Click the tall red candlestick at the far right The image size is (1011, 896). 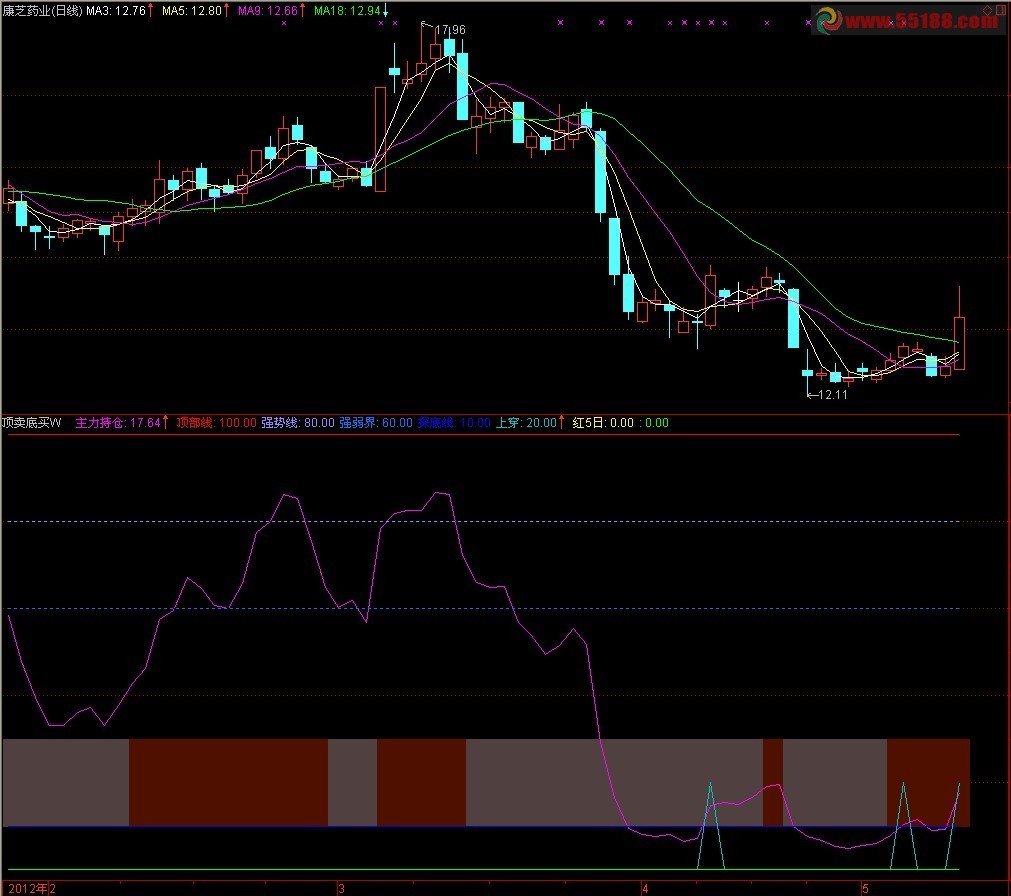point(960,343)
